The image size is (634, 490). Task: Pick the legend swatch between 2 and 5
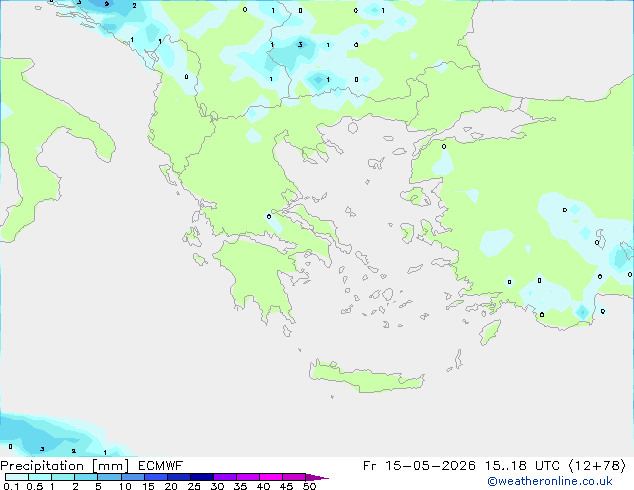[x=87, y=477]
